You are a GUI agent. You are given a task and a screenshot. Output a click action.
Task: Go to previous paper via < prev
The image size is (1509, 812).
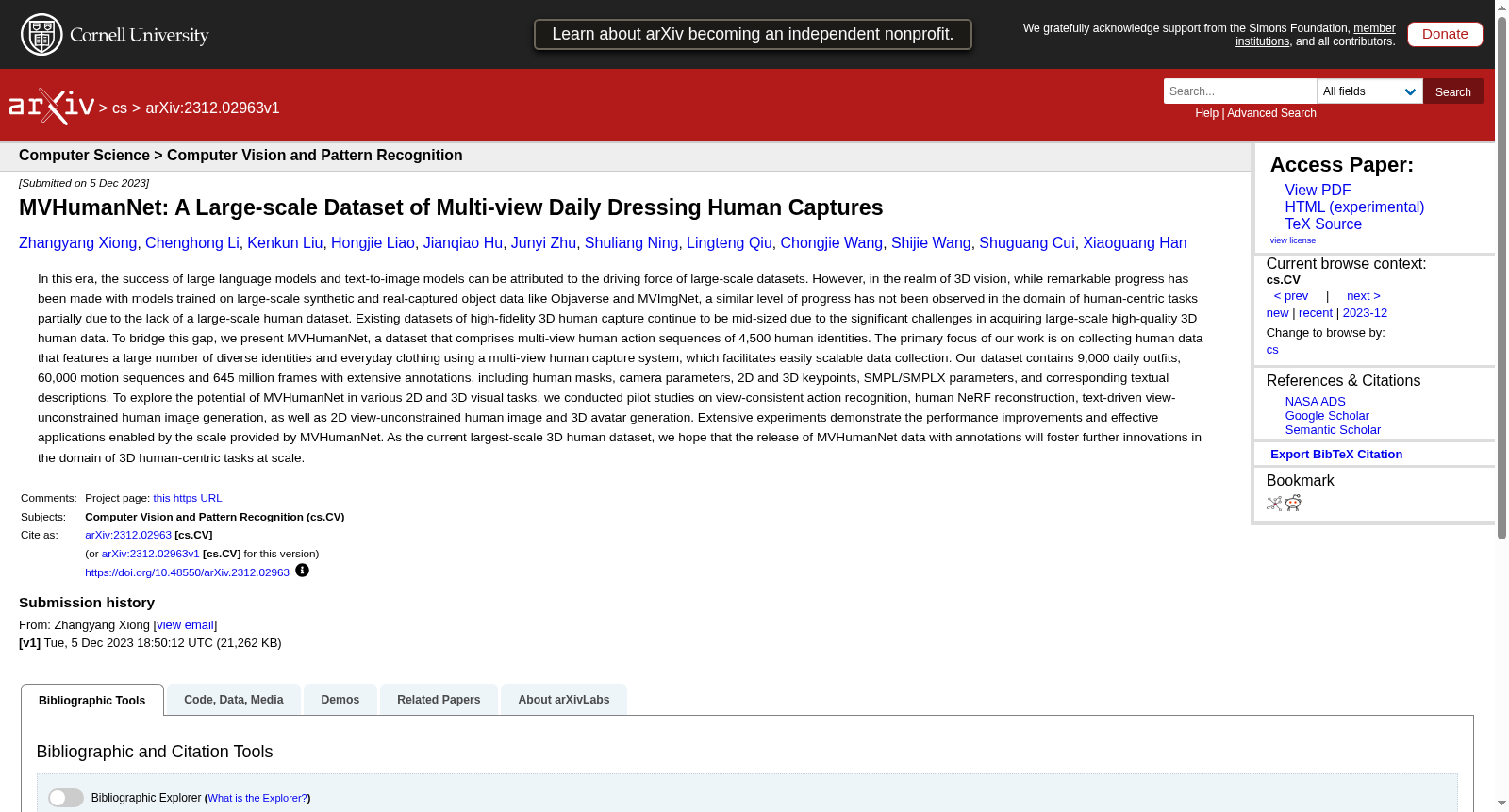click(1290, 296)
